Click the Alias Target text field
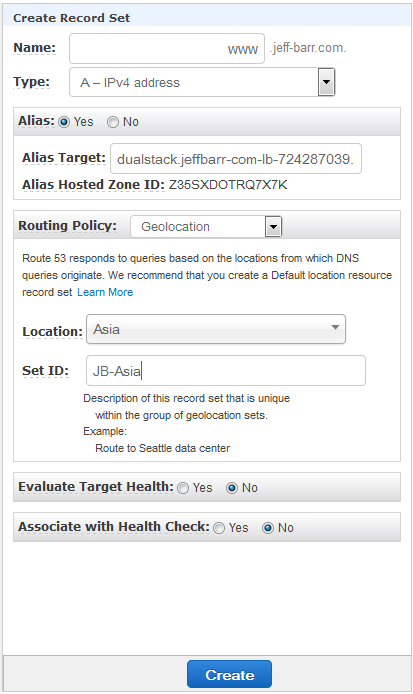 pyautogui.click(x=235, y=158)
